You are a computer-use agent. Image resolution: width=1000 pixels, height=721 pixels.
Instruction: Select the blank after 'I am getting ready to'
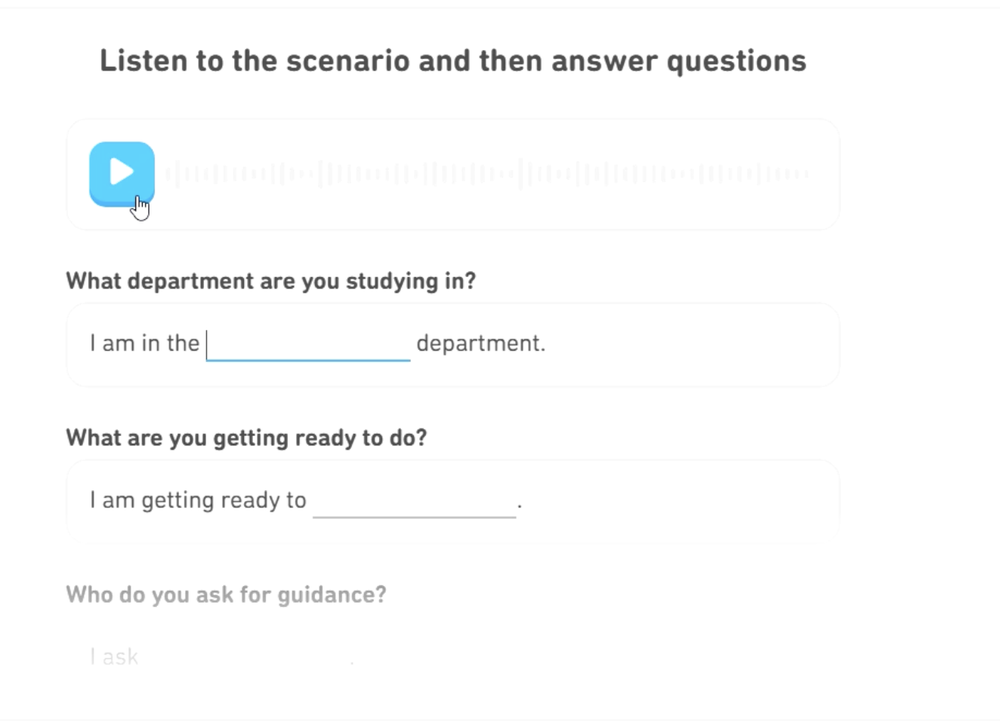(414, 501)
